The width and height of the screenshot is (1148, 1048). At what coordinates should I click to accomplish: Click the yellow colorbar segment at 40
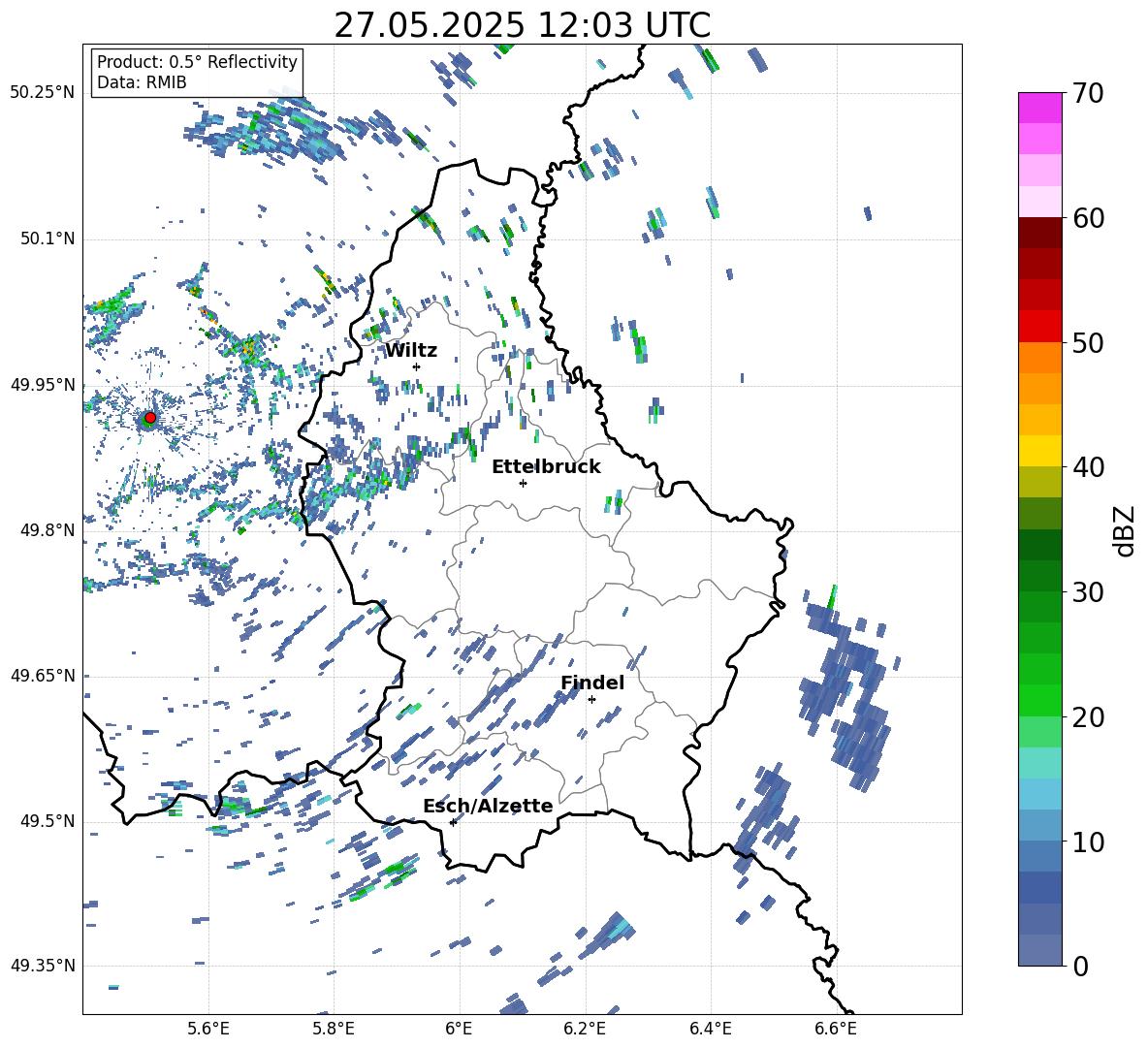(x=1040, y=451)
